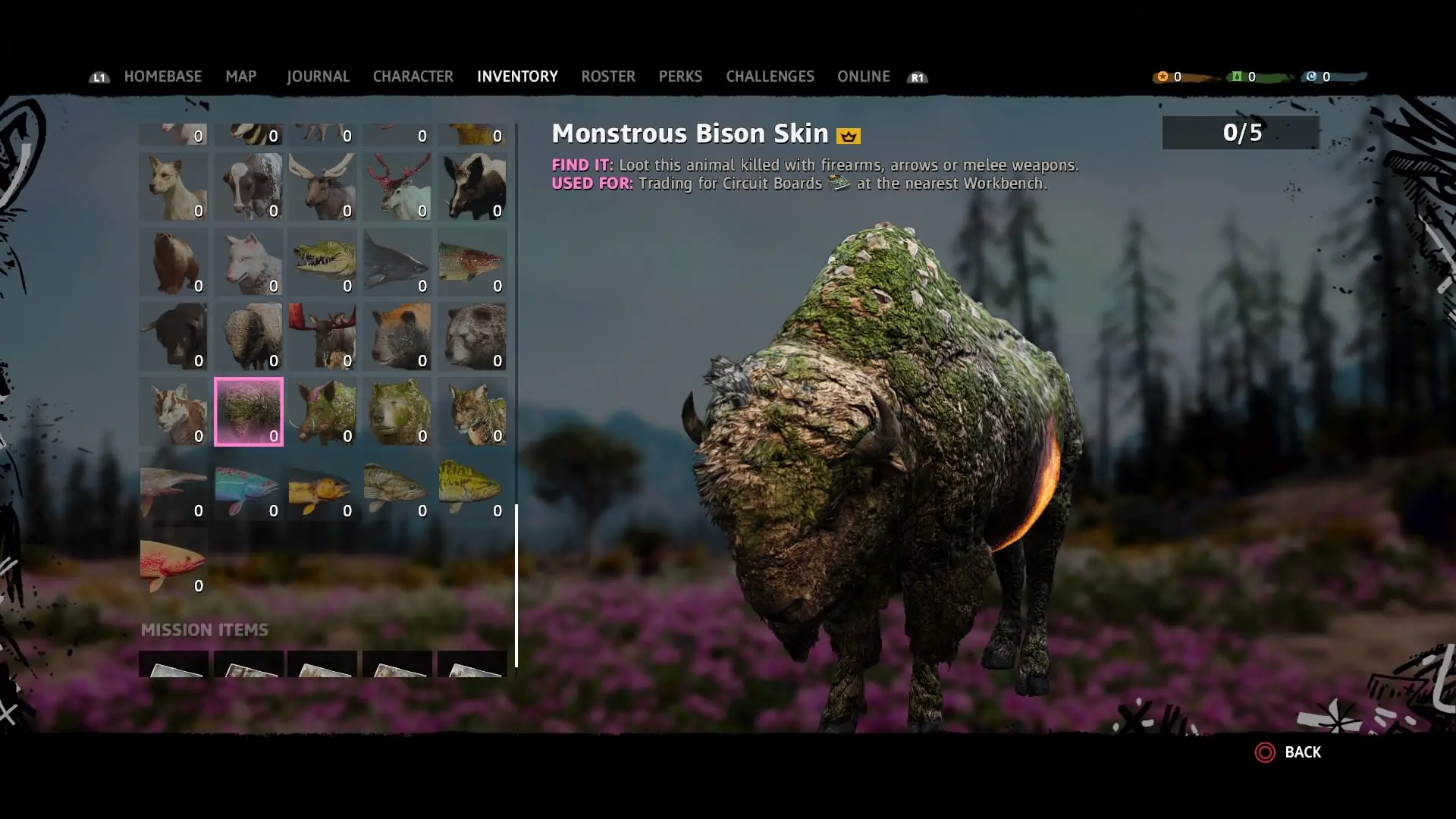1456x819 pixels.
Task: Select the orange-backed bear skin item
Action: coord(397,337)
